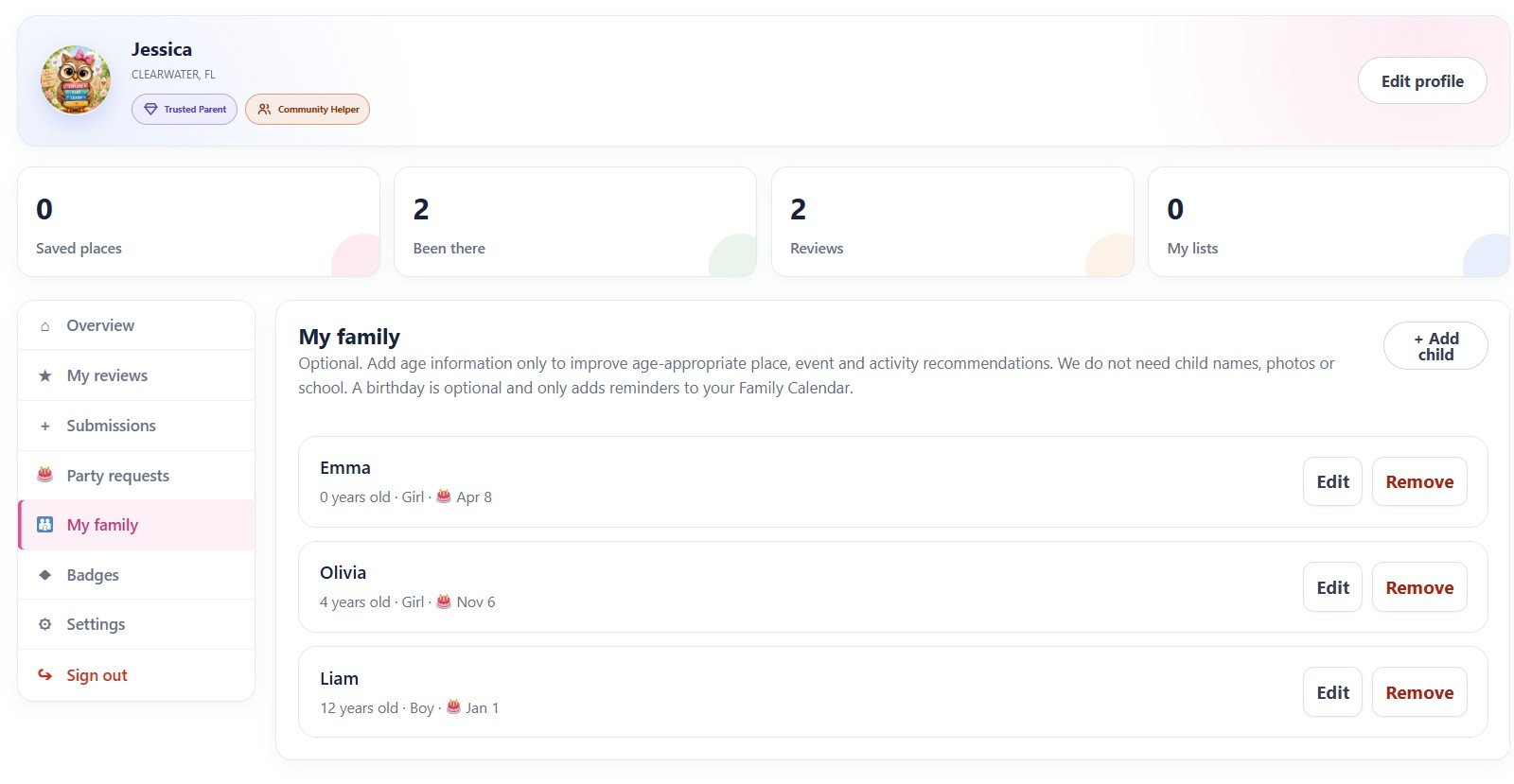Add a child to My family

[1435, 346]
